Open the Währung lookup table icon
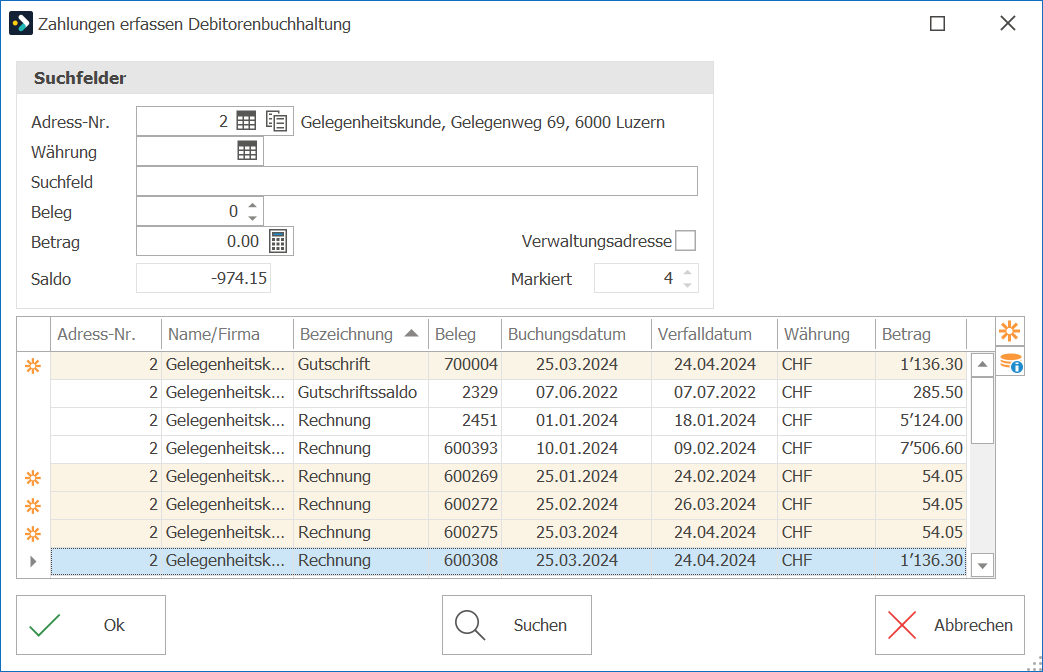 pos(247,151)
